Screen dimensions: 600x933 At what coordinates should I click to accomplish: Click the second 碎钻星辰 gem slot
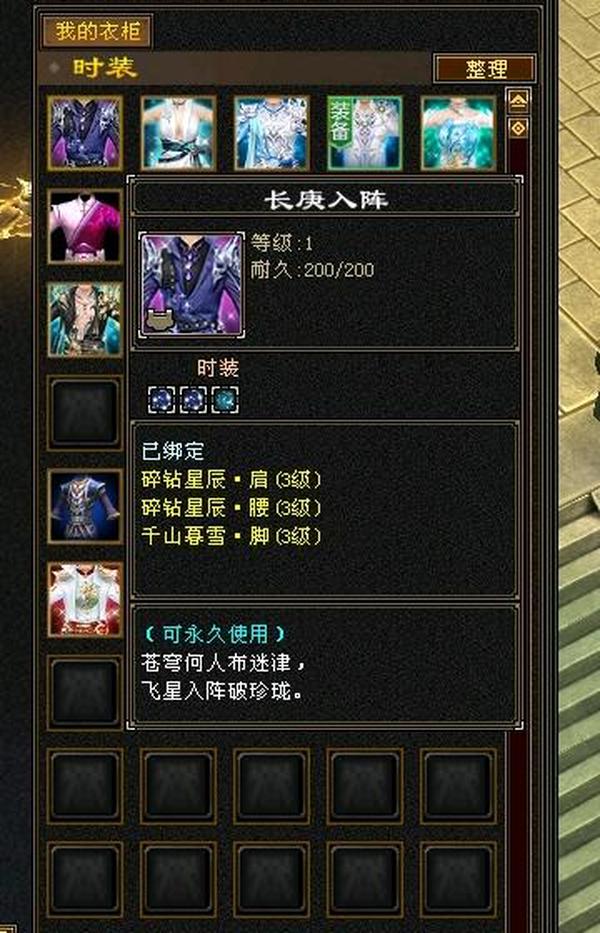193,400
